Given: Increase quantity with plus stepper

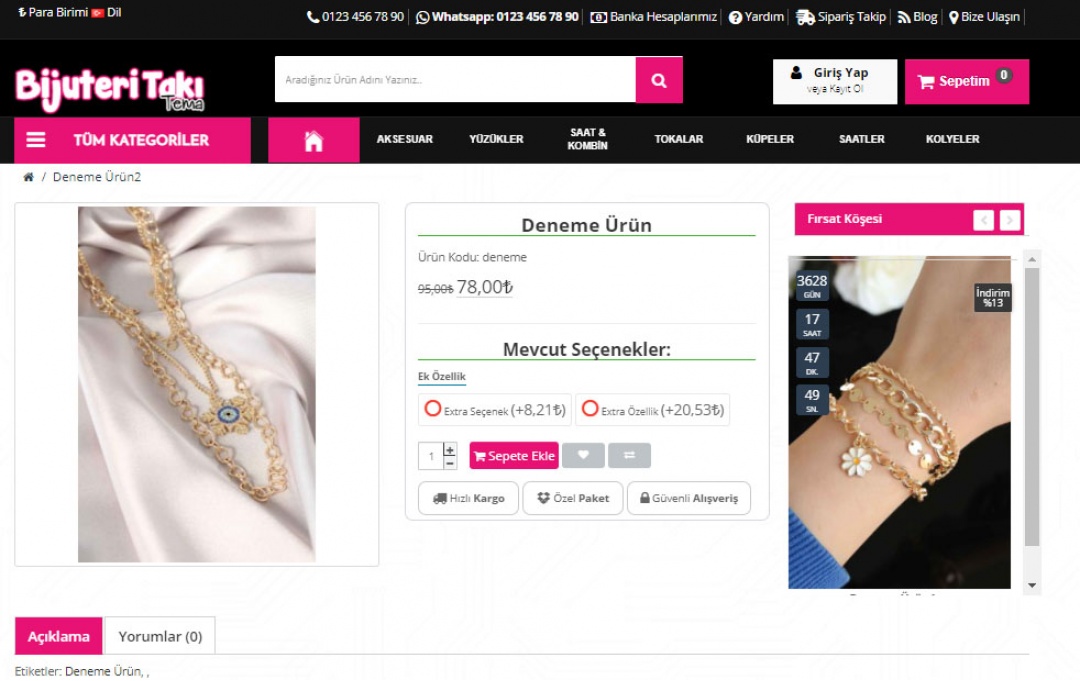Looking at the screenshot, I should (450, 450).
